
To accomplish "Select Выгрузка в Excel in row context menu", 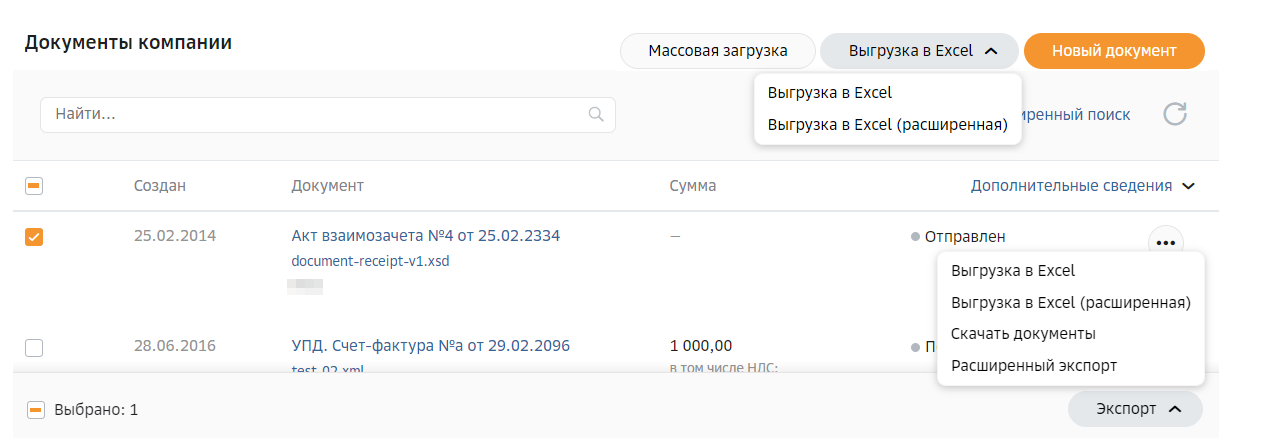I will [1013, 270].
